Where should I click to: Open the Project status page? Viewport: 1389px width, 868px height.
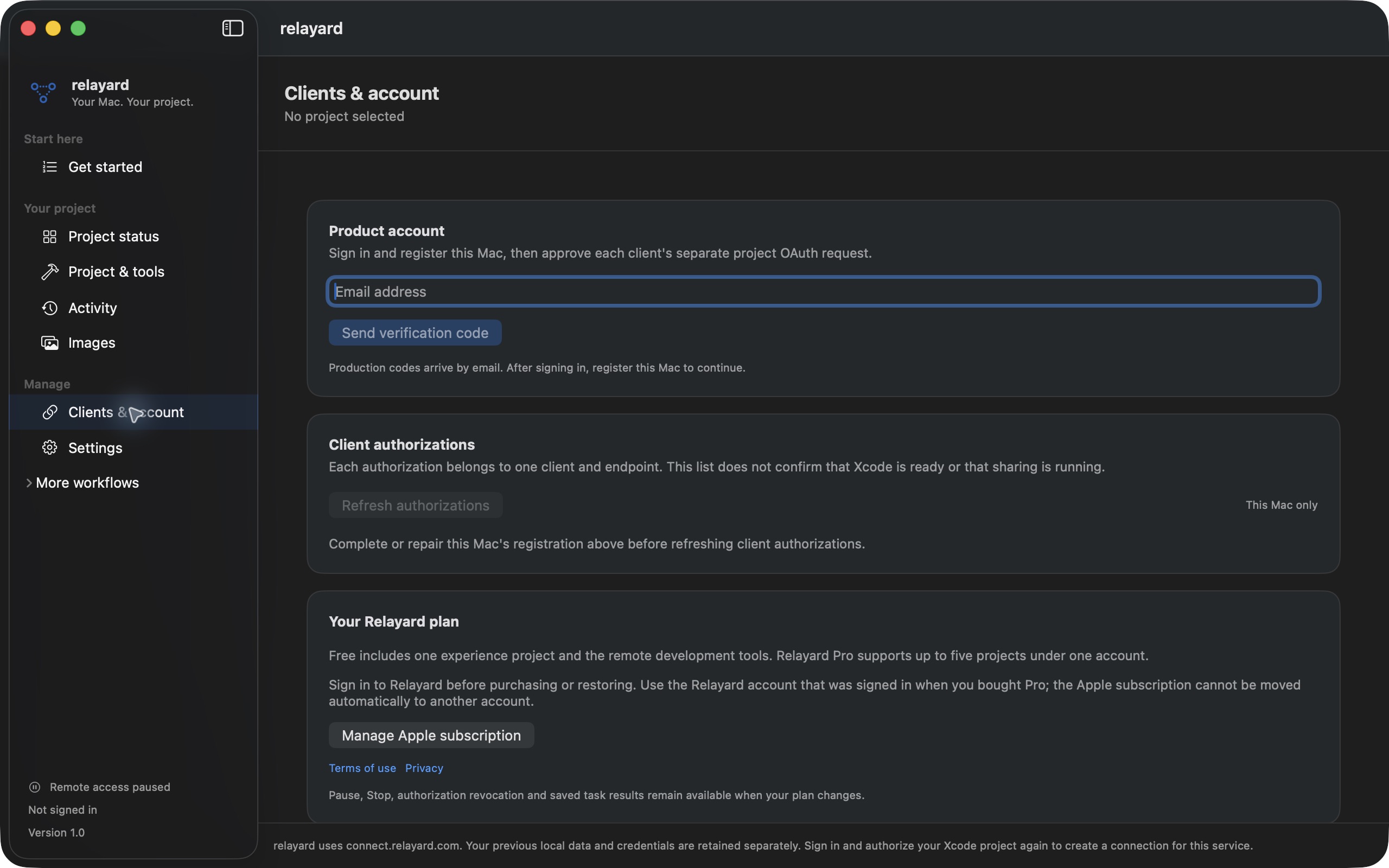pos(133,237)
